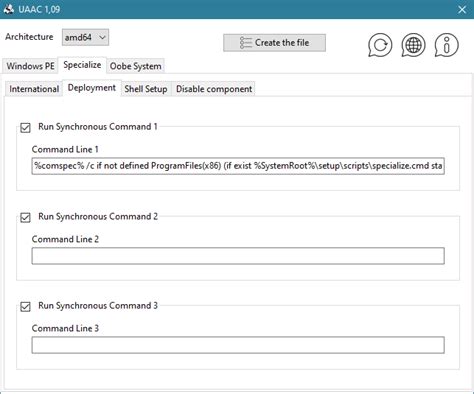The image size is (474, 394).
Task: Open the globe website icon
Action: coord(413,45)
